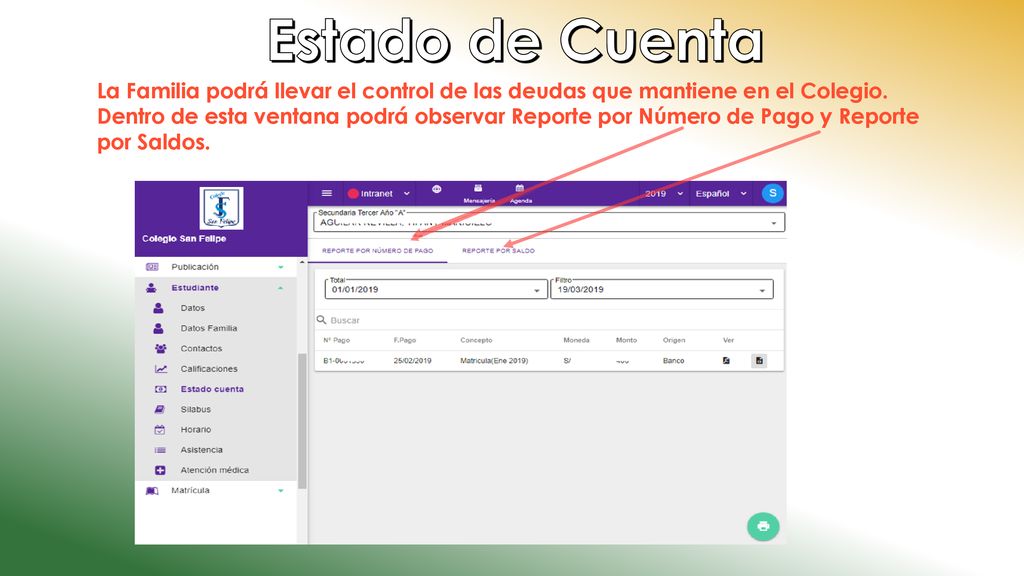Open Asistencia in the sidebar
This screenshot has height=576, width=1024.
pyautogui.click(x=202, y=449)
